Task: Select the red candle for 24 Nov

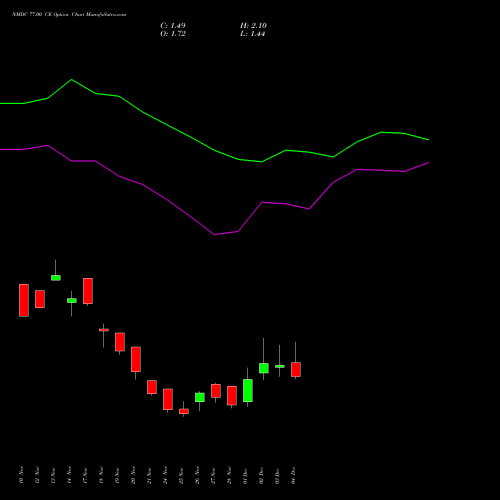Action: 168,399
